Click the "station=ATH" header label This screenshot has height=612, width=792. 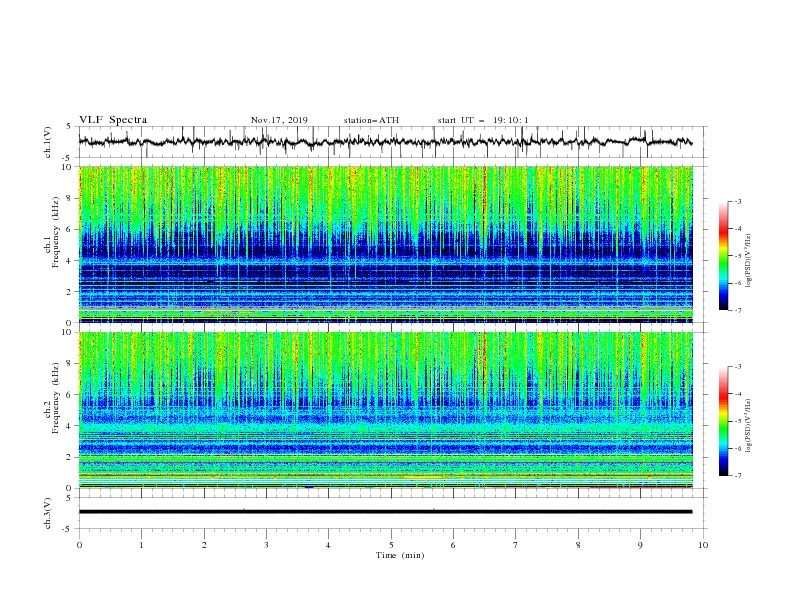coord(371,120)
